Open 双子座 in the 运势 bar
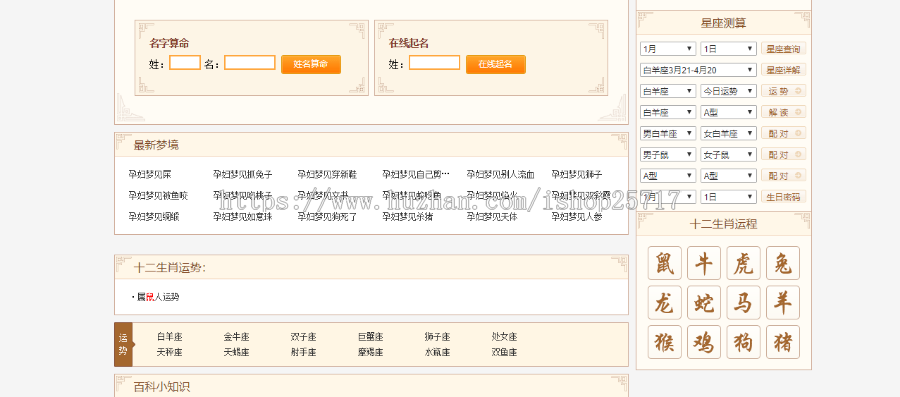Viewport: 900px width, 397px height. [304, 337]
